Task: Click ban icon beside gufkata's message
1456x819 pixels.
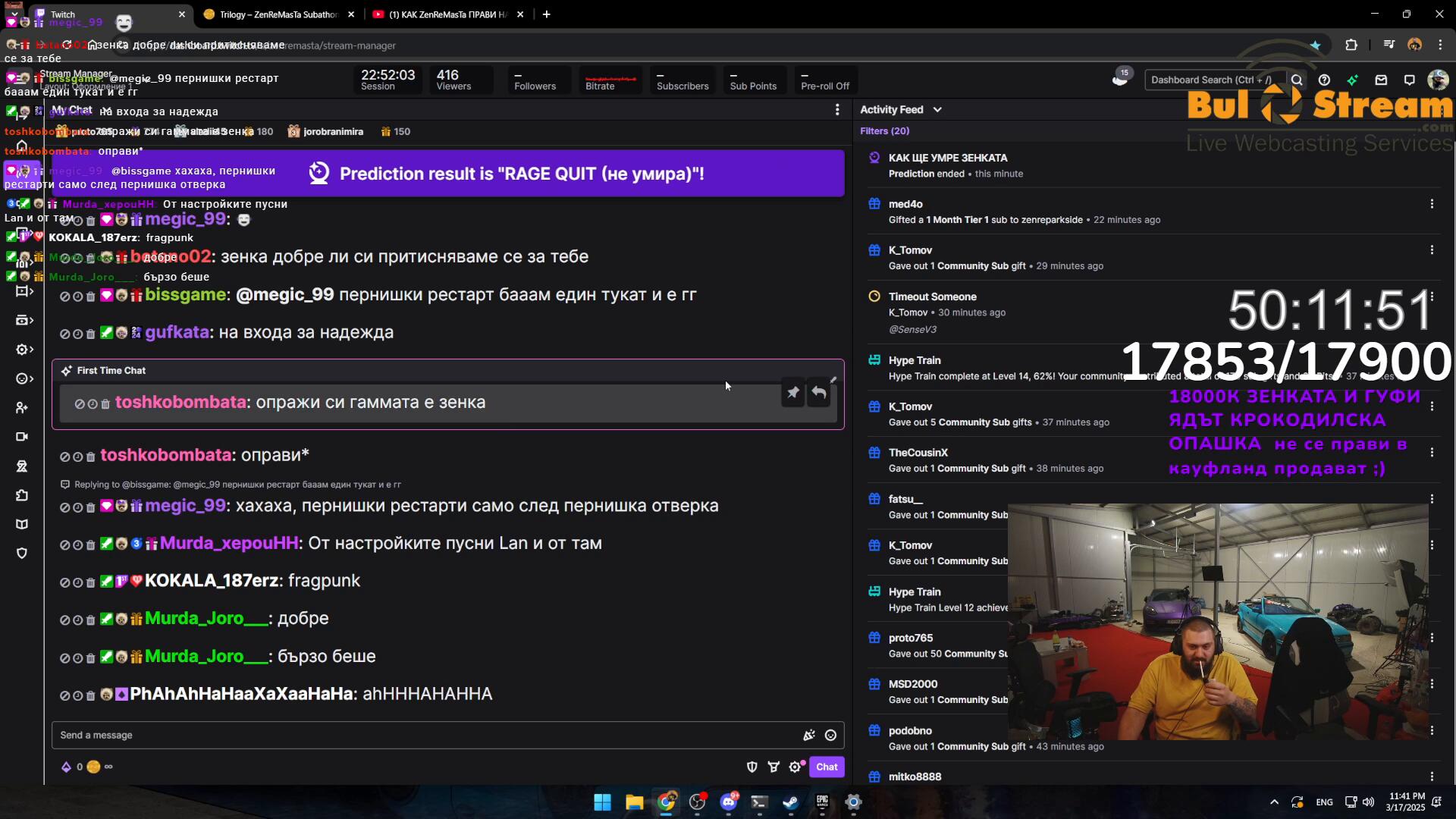Action: (x=65, y=334)
